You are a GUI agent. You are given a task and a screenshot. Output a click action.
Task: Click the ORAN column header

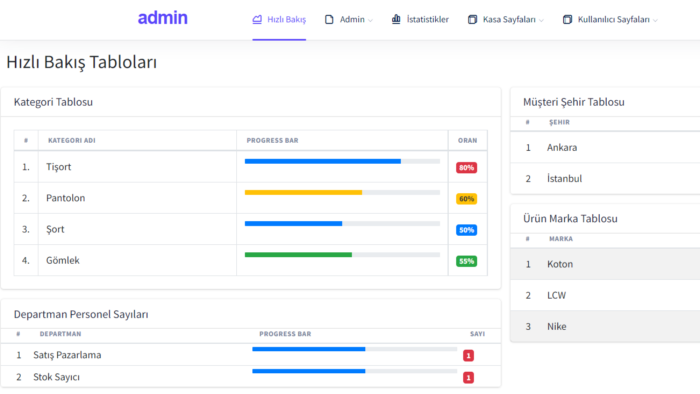467,141
